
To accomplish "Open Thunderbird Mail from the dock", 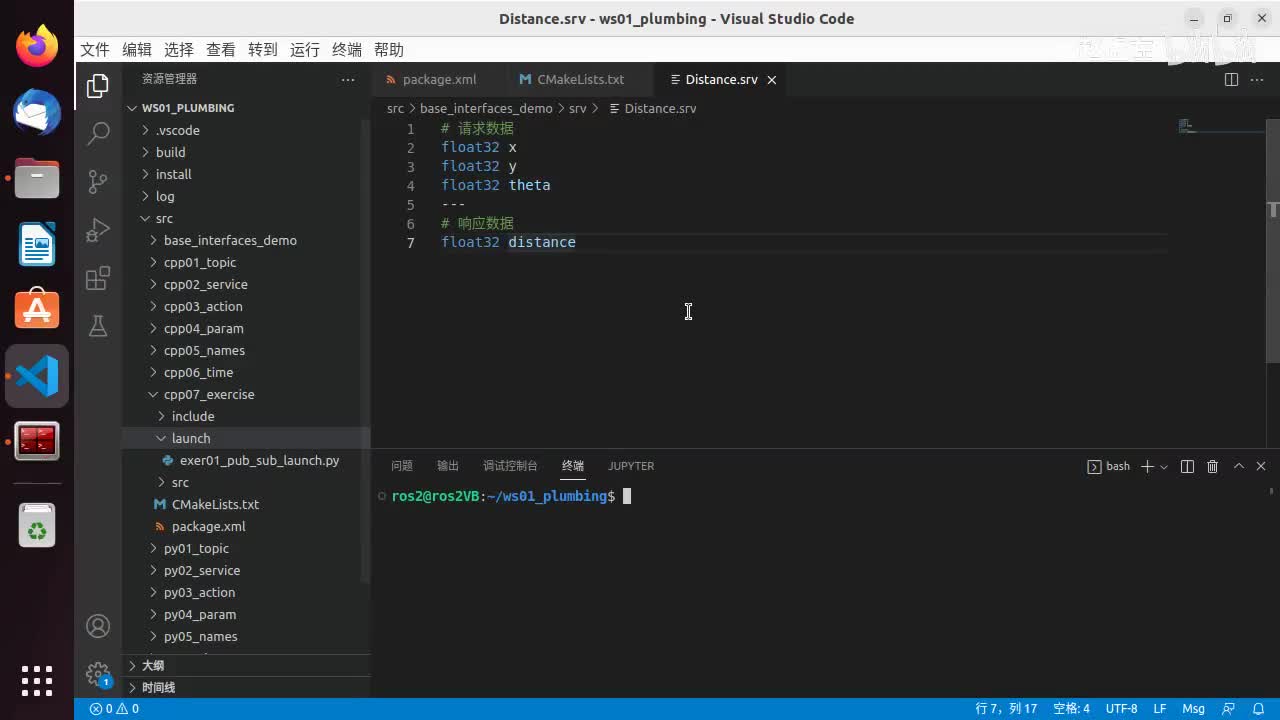I will [x=37, y=112].
